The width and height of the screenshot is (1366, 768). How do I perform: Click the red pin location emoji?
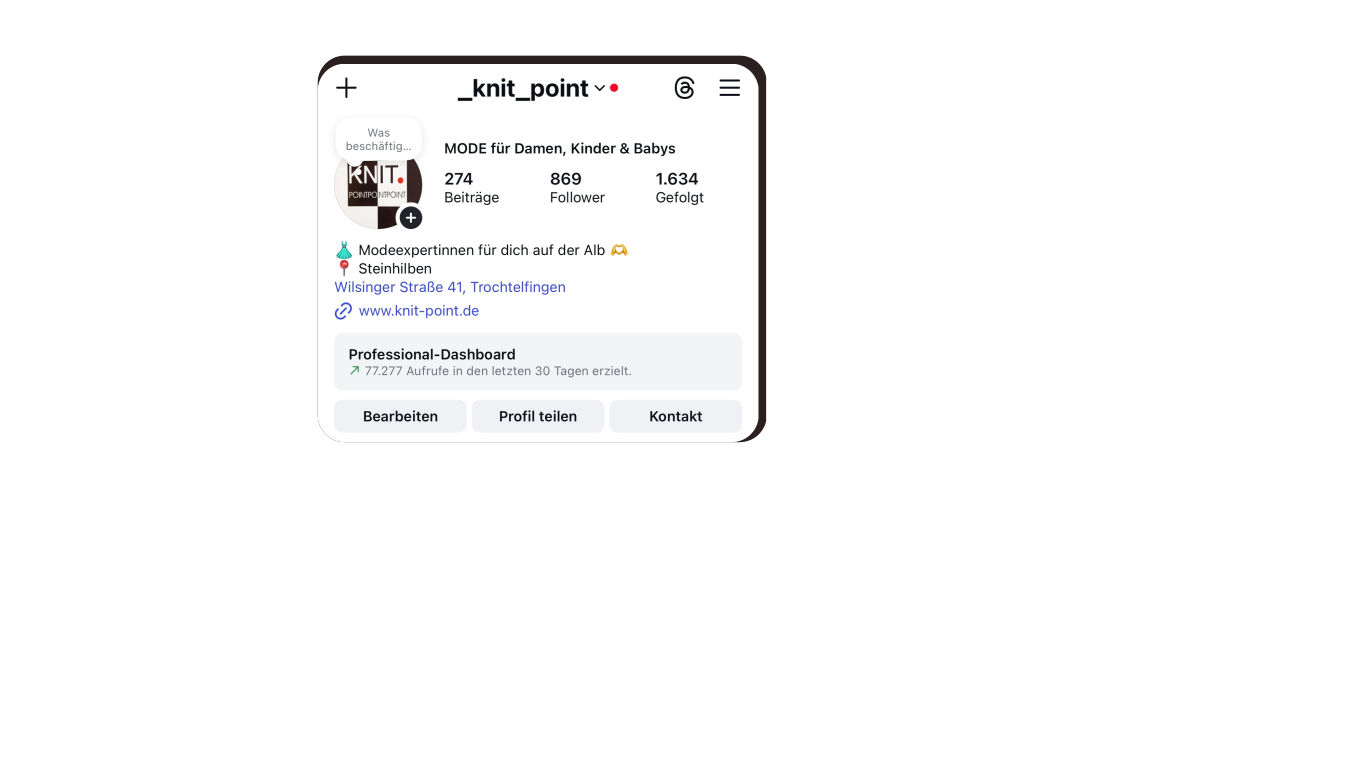click(x=344, y=268)
